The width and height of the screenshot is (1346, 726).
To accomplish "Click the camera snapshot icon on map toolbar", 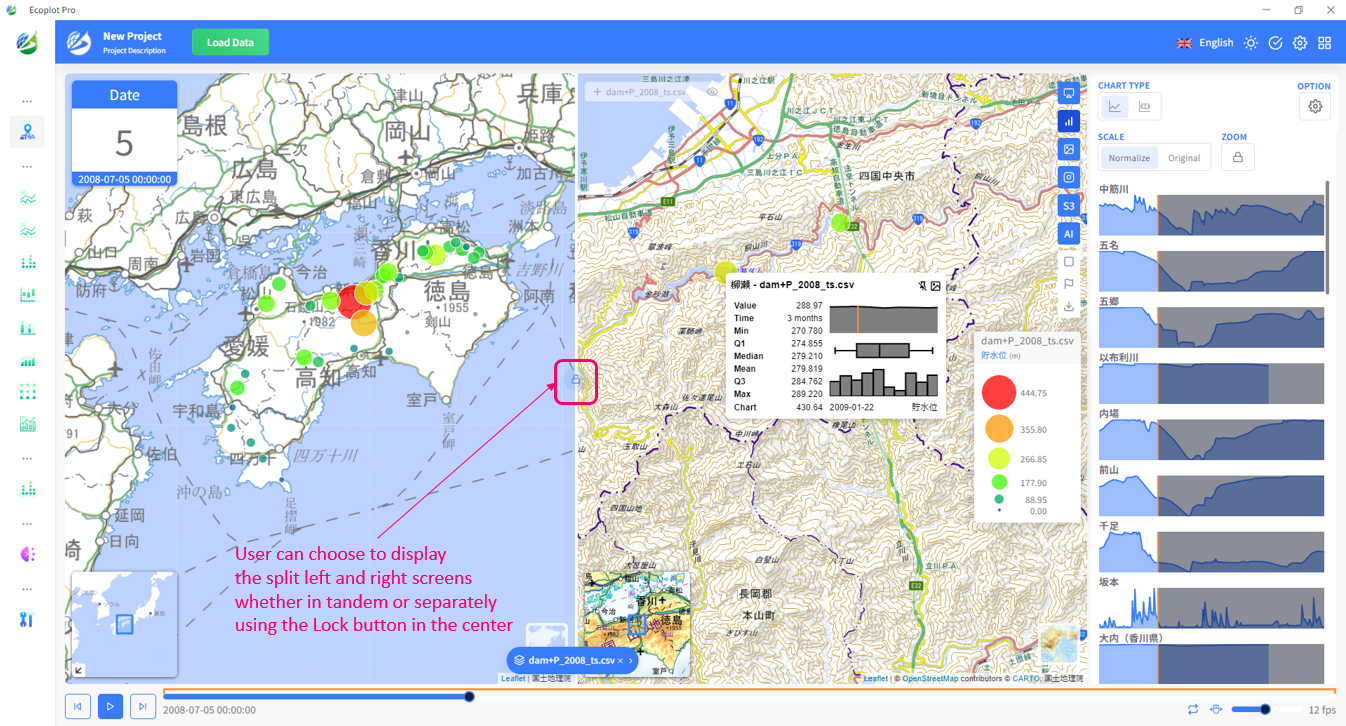I will click(1069, 177).
